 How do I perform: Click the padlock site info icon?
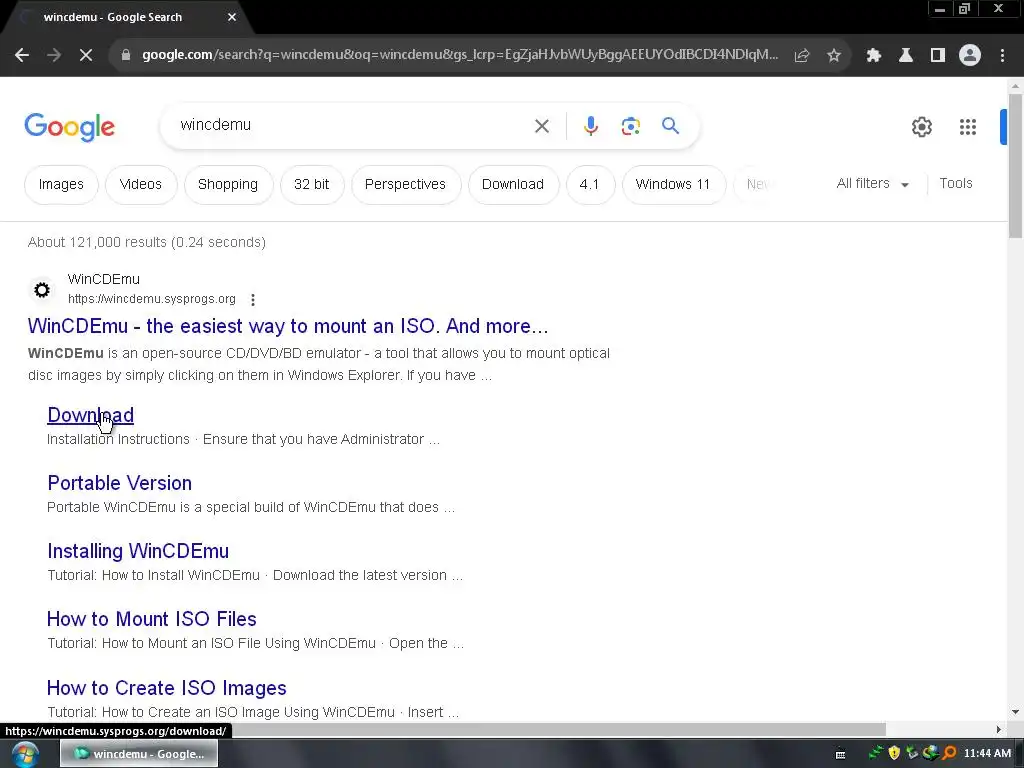(126, 56)
